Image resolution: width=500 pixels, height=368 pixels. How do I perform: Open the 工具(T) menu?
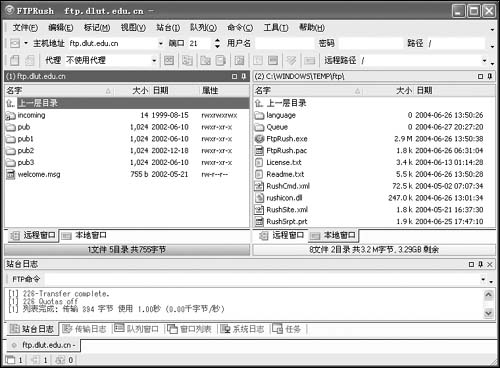click(276, 28)
